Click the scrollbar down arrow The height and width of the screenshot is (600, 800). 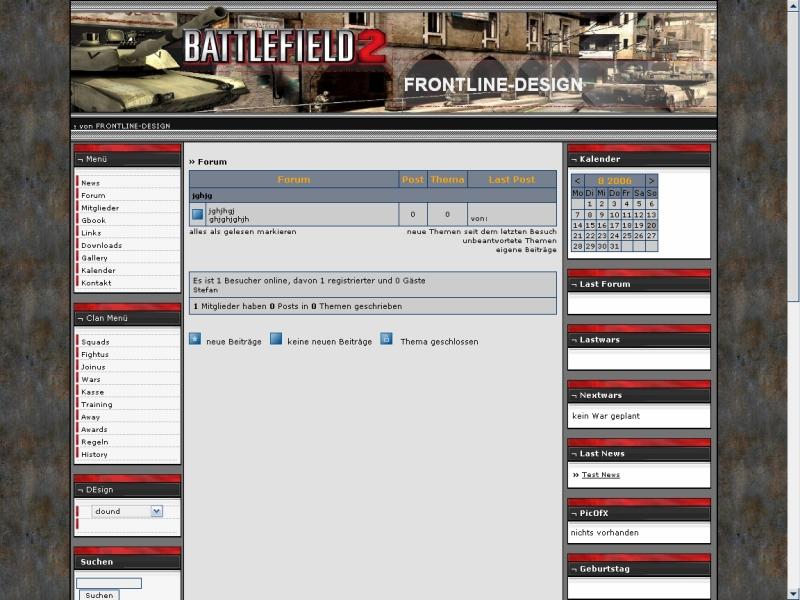tap(793, 594)
